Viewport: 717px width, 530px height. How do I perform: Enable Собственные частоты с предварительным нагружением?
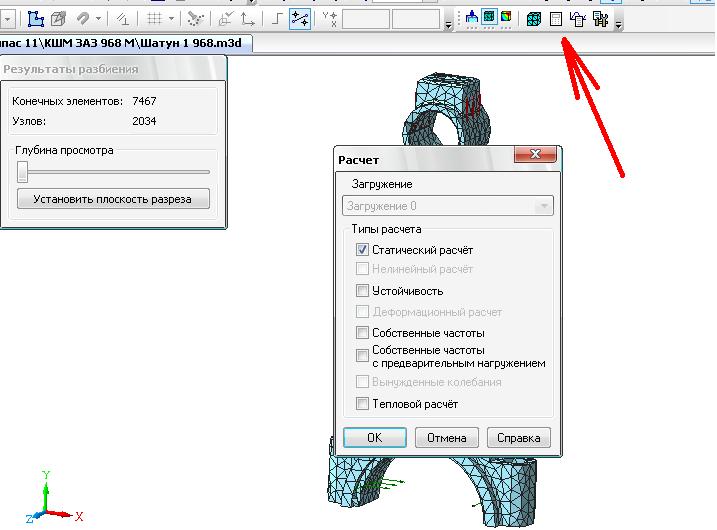tap(362, 355)
